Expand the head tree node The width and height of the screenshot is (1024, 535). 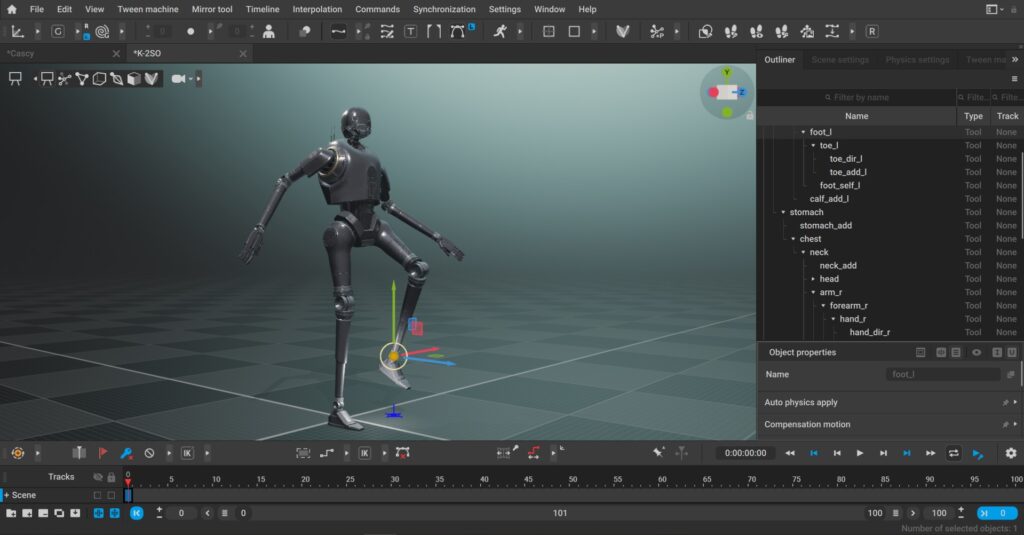(813, 279)
